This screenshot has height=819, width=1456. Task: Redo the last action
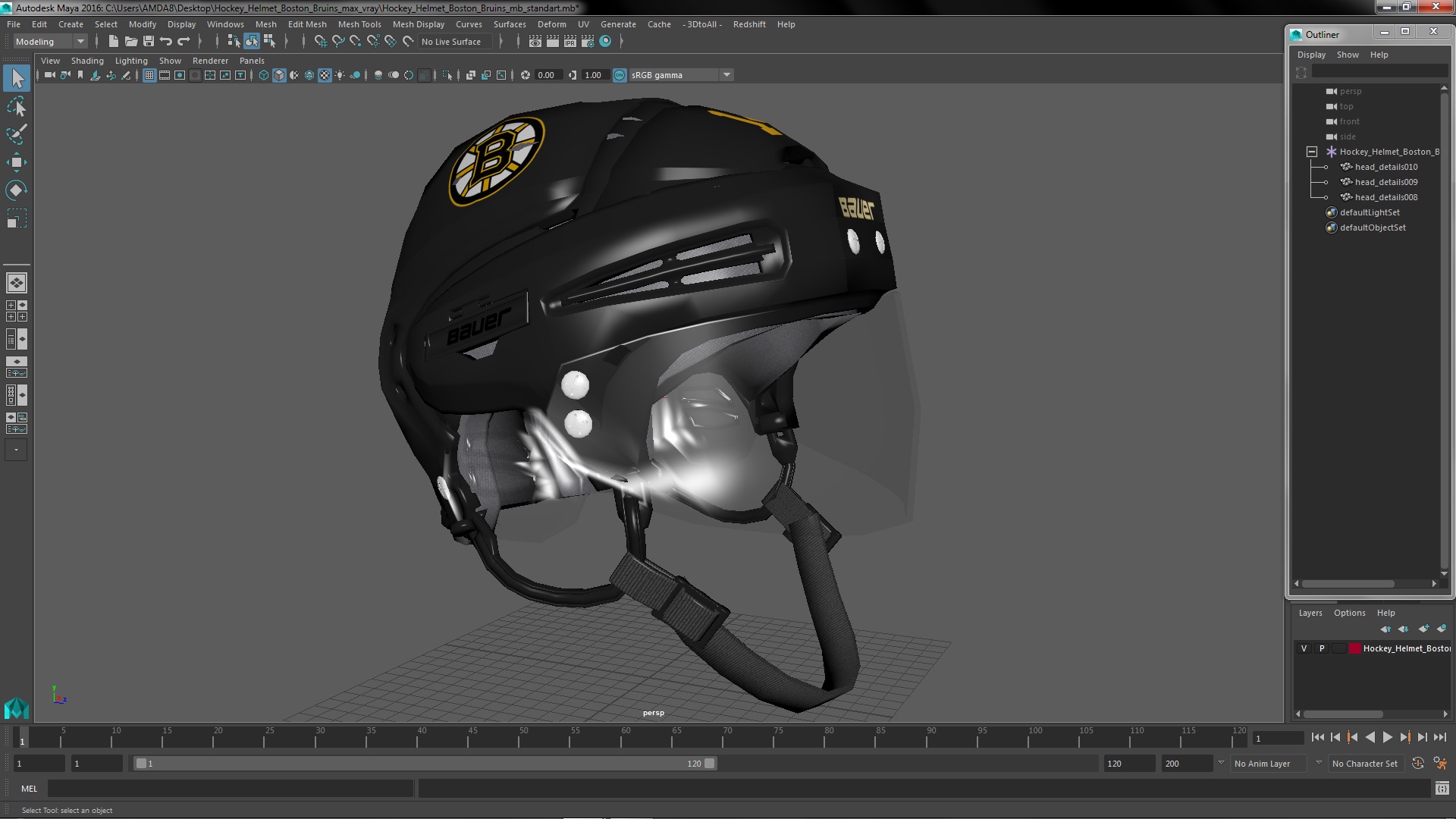pyautogui.click(x=184, y=42)
